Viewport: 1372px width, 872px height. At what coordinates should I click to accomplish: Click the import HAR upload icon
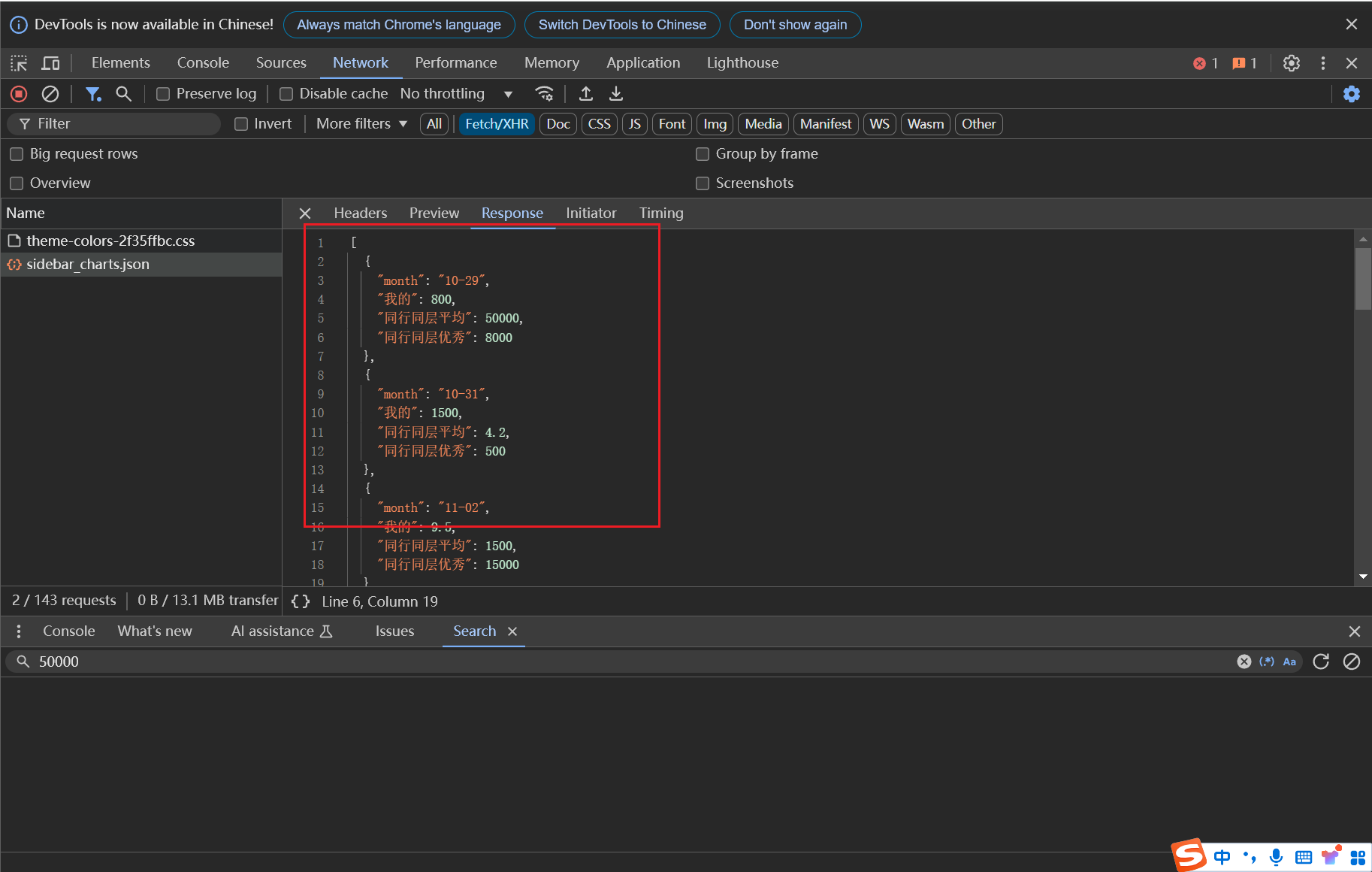click(x=586, y=94)
